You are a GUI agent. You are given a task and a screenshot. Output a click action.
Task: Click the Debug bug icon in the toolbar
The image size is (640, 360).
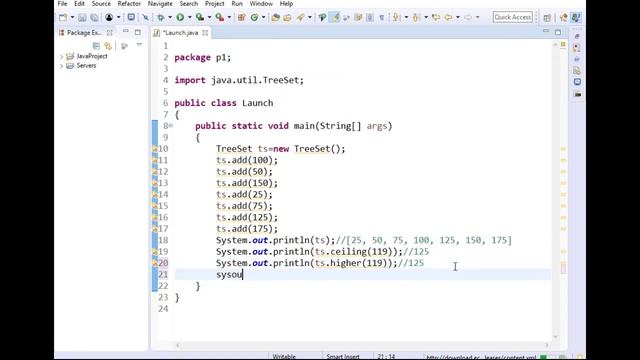pos(161,18)
